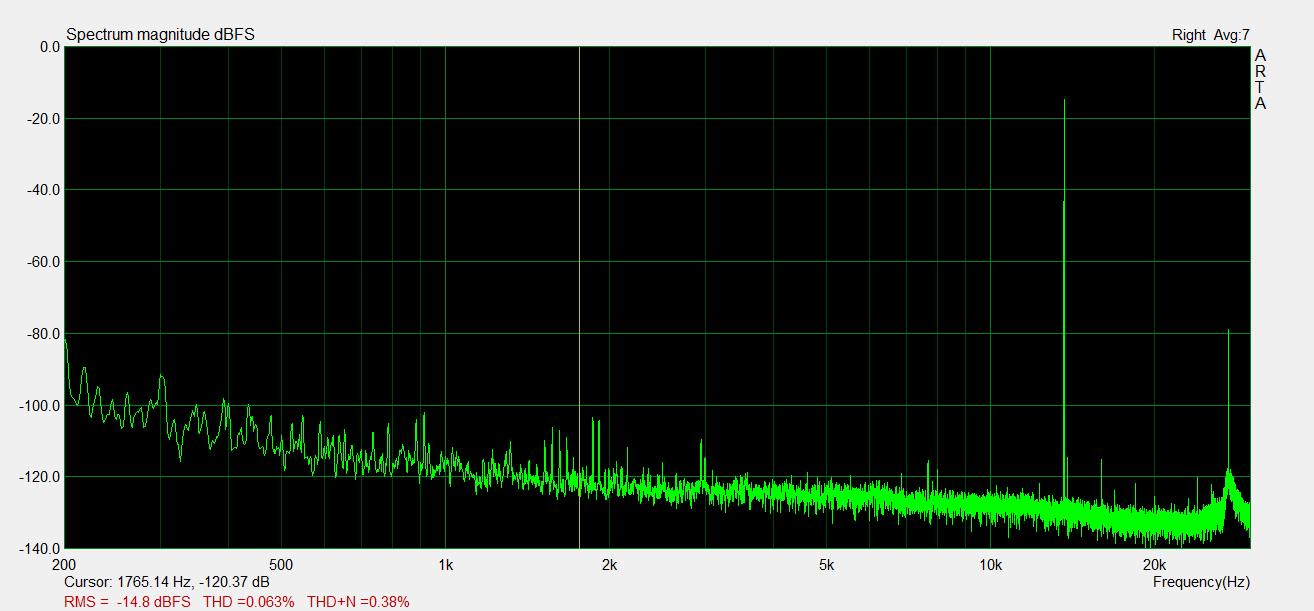
Task: Click the 'Frequency(Hz)' axis label
Action: tap(1201, 582)
